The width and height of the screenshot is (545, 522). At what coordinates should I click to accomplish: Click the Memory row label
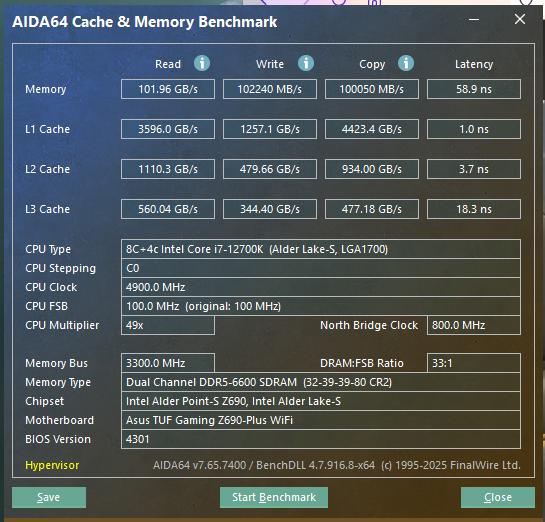click(x=46, y=89)
